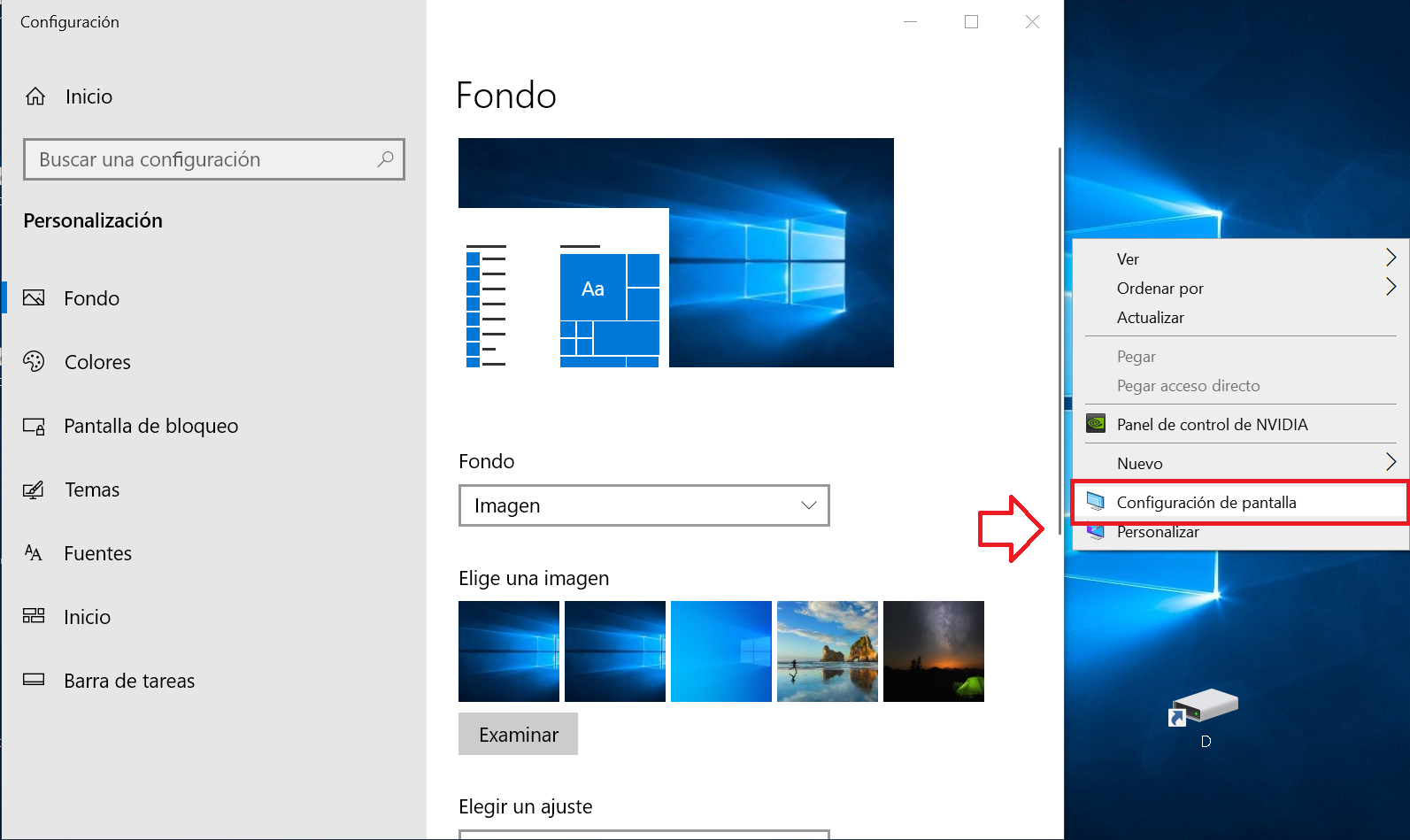Select the night sky tent wallpaper thumbnail
The image size is (1410, 840).
pyautogui.click(x=934, y=651)
